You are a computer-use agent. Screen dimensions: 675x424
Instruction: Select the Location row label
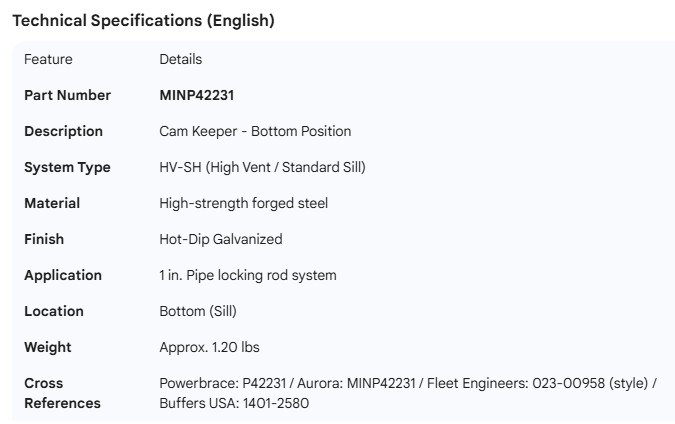pyautogui.click(x=54, y=311)
